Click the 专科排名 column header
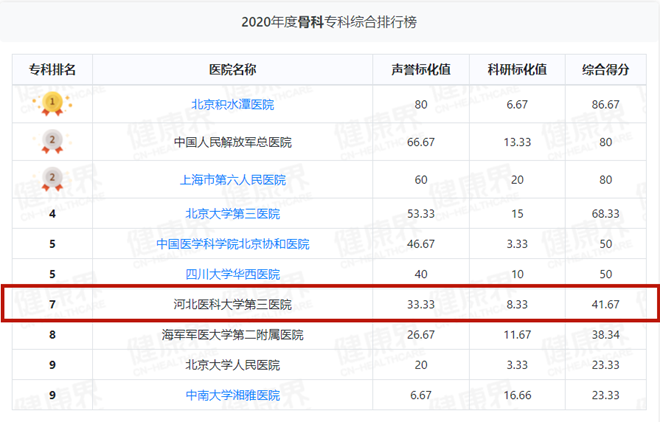This screenshot has height=422, width=660. click(x=52, y=69)
